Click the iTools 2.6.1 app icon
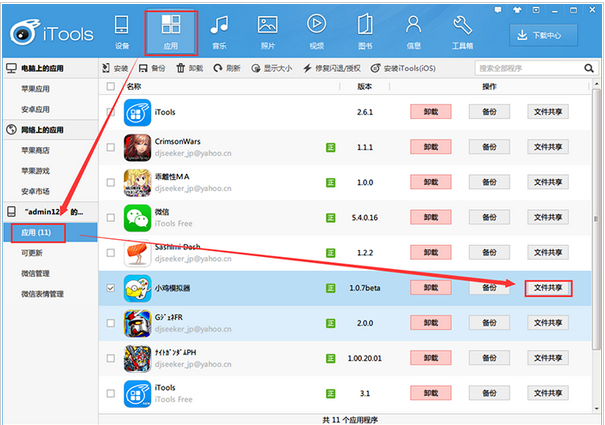Screen dimensions: 605x425 [x=137, y=112]
